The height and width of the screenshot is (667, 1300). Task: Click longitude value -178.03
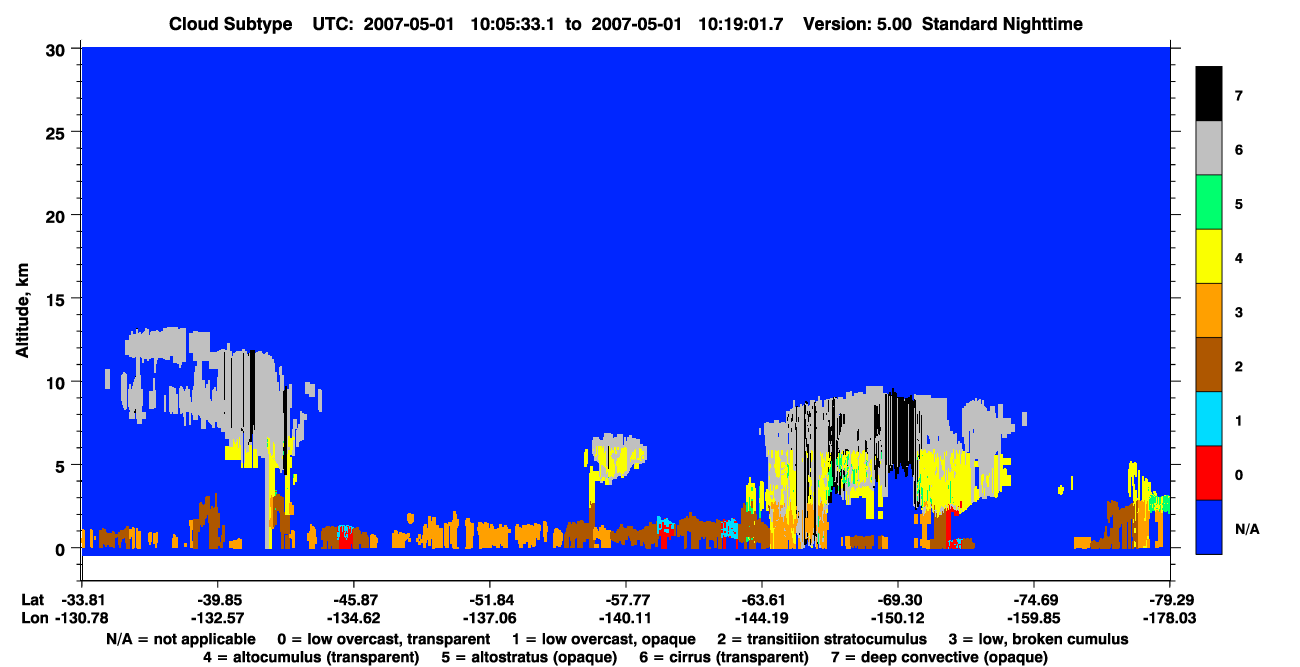click(1170, 618)
